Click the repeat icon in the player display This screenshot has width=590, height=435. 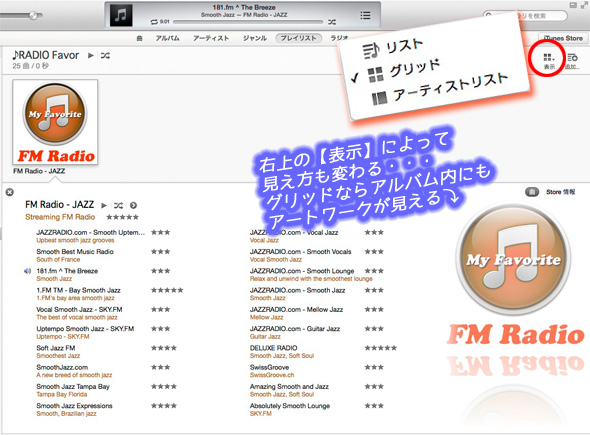(x=154, y=22)
